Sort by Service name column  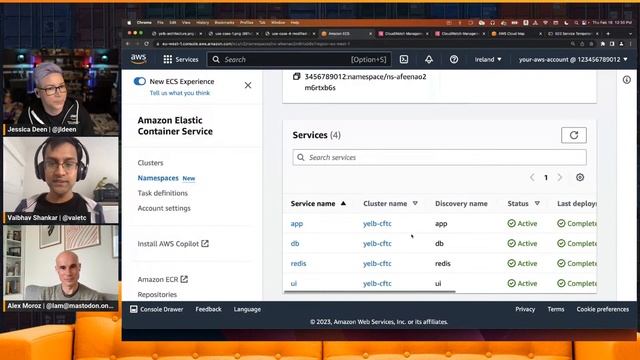[318, 203]
